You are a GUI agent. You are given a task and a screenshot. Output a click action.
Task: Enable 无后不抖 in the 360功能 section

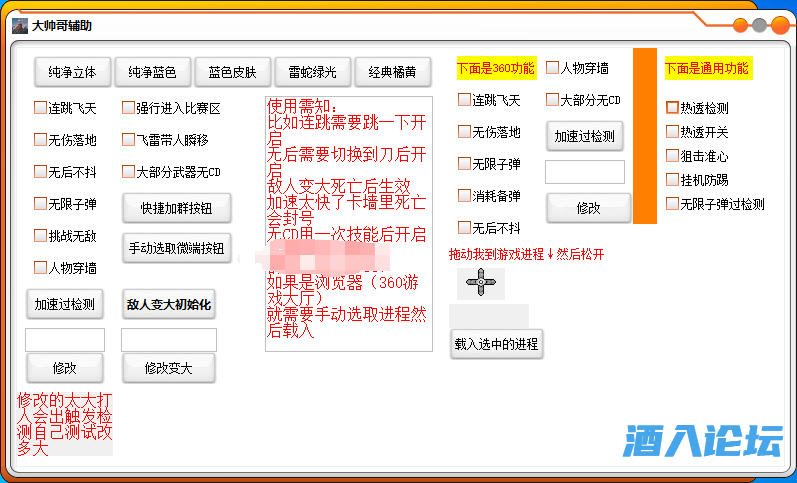464,228
